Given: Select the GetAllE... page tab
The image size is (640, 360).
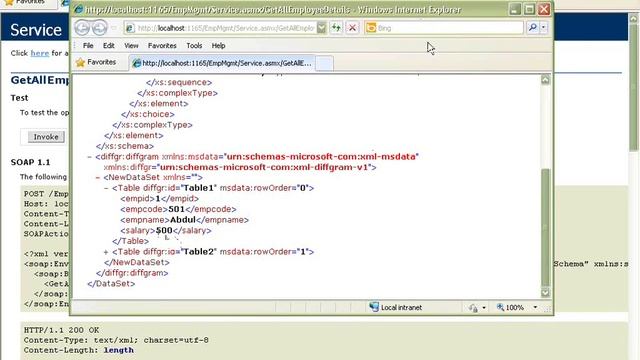Looking at the screenshot, I should coord(222,63).
